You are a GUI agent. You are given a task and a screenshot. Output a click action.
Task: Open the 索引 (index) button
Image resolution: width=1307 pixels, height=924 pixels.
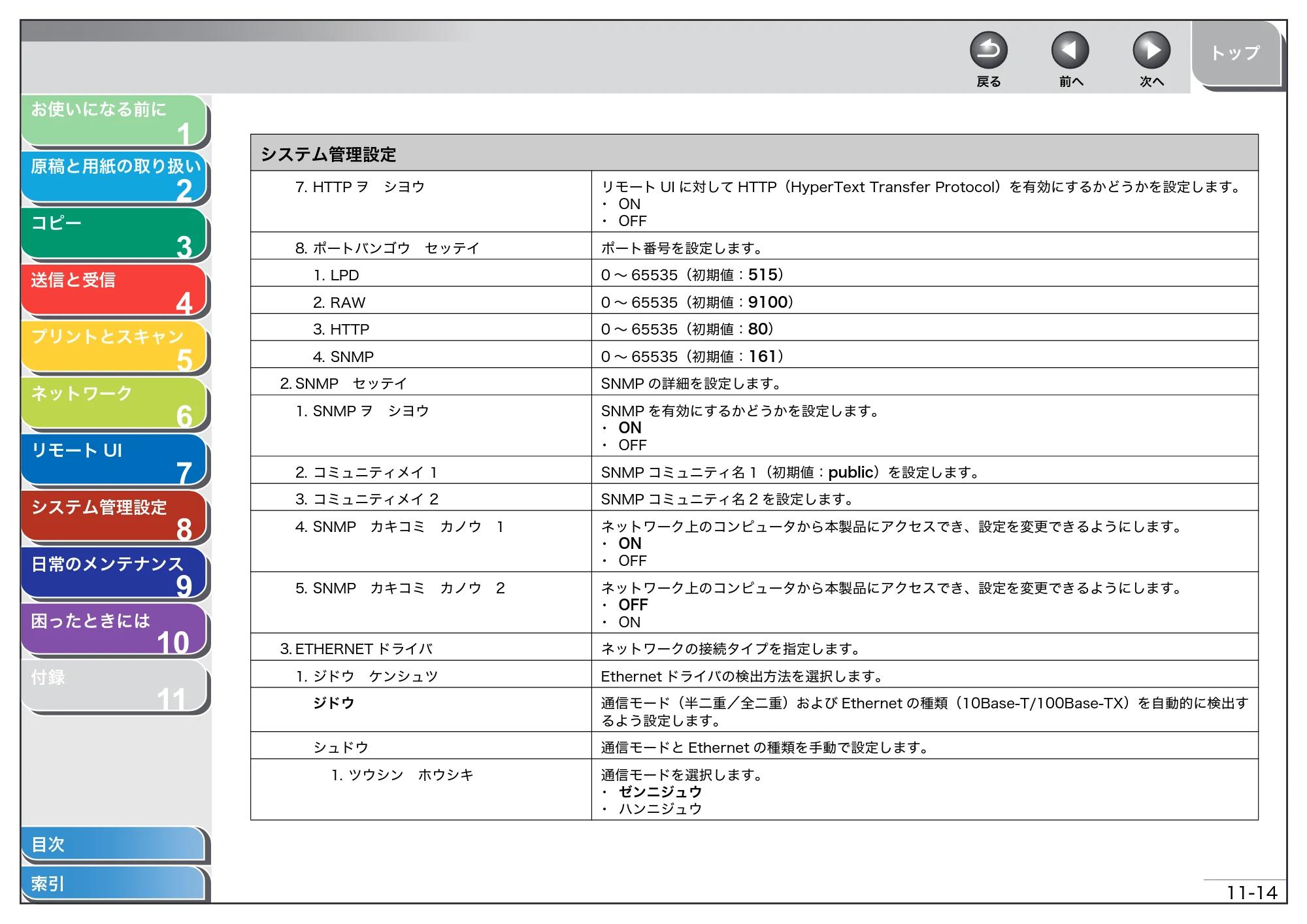[x=113, y=883]
